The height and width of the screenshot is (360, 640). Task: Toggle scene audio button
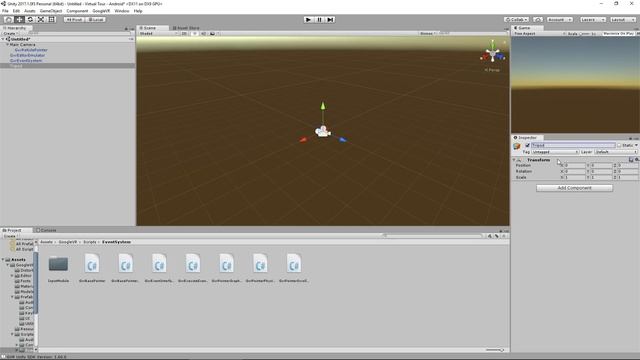pos(204,33)
